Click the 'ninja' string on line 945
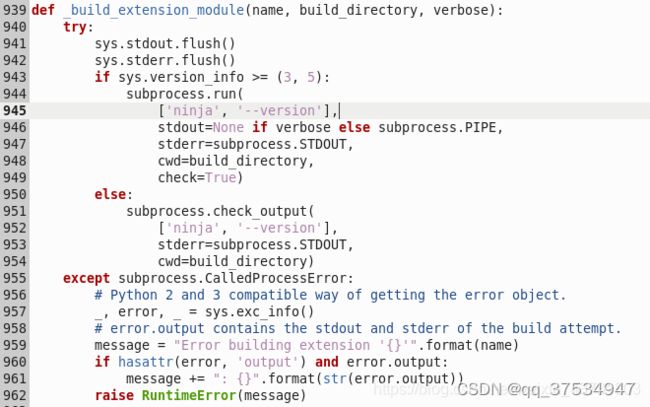Viewport: 650px width, 407px height. pyautogui.click(x=193, y=111)
